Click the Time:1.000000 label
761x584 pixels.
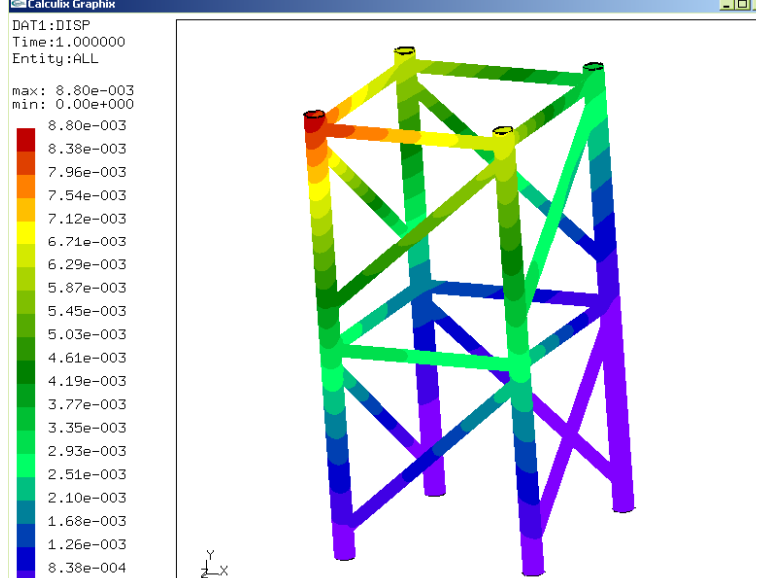[x=68, y=42]
